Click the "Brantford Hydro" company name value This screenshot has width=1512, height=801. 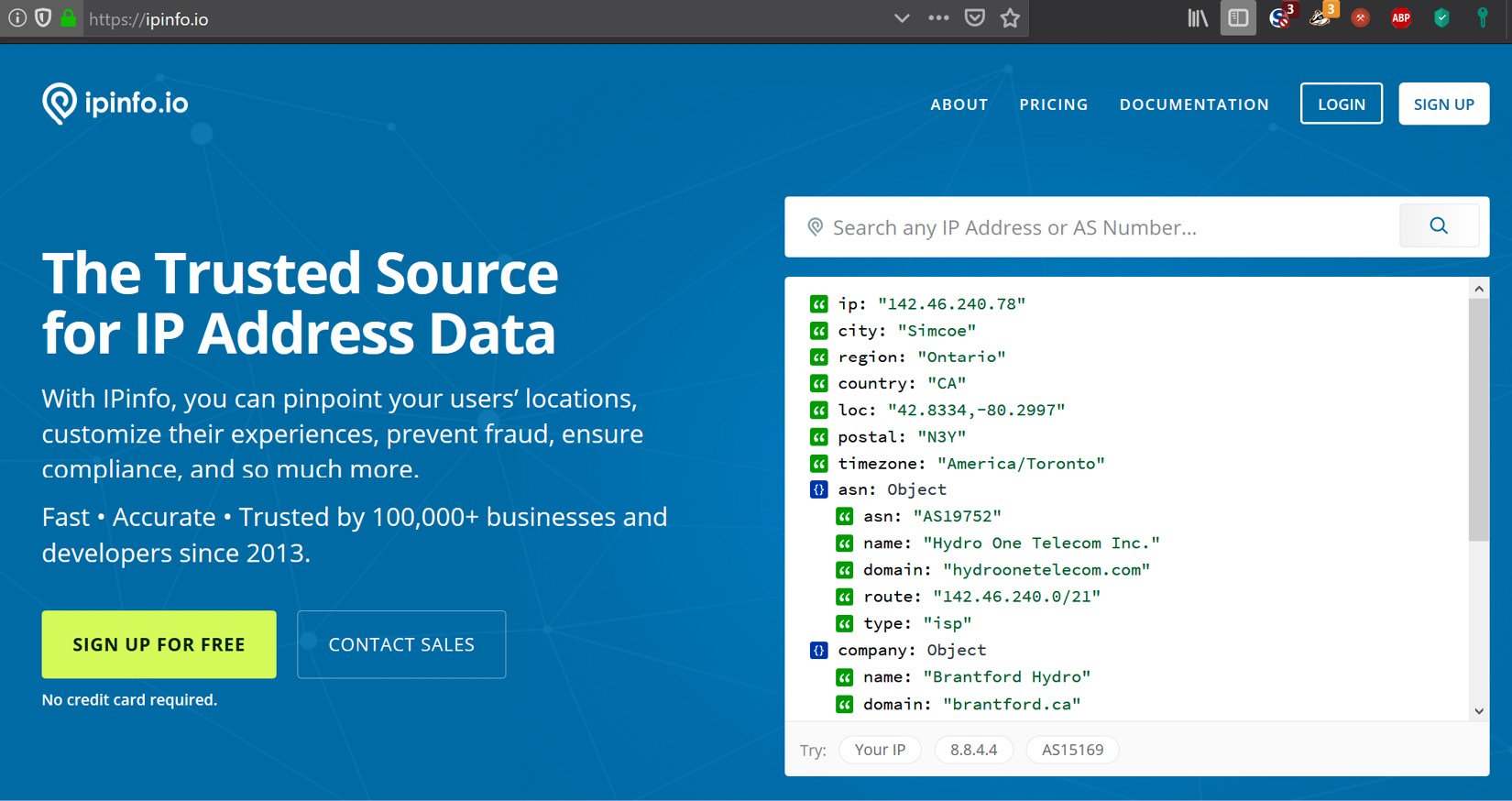(x=1006, y=676)
